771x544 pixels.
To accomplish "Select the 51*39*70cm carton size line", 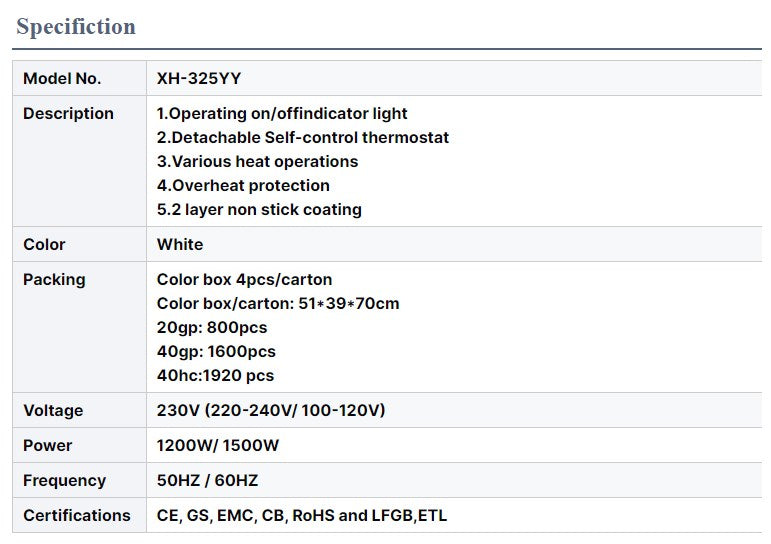I will coord(278,304).
